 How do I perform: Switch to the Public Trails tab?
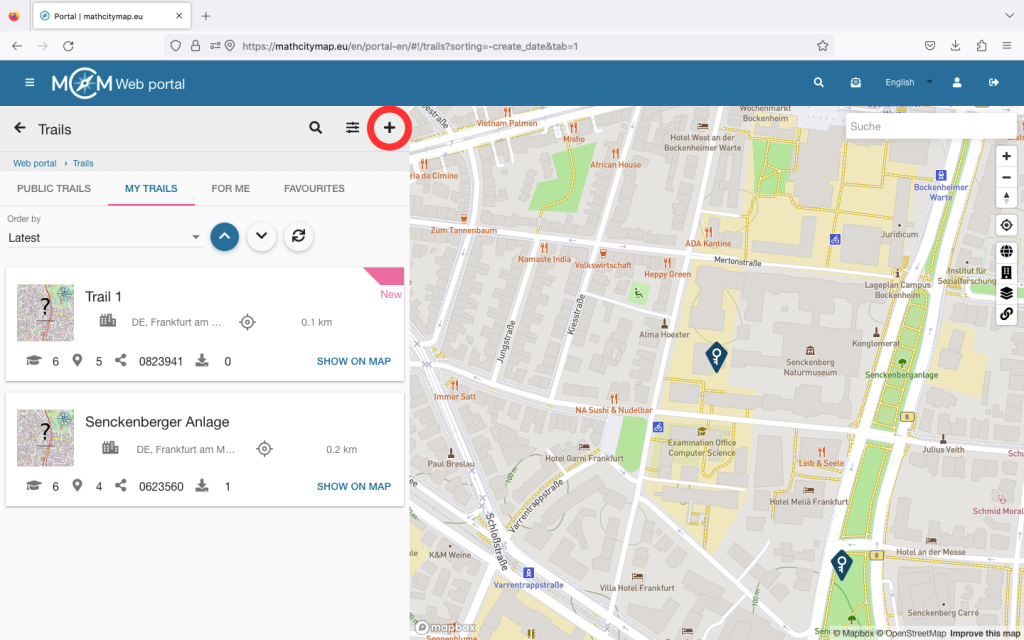pyautogui.click(x=54, y=189)
